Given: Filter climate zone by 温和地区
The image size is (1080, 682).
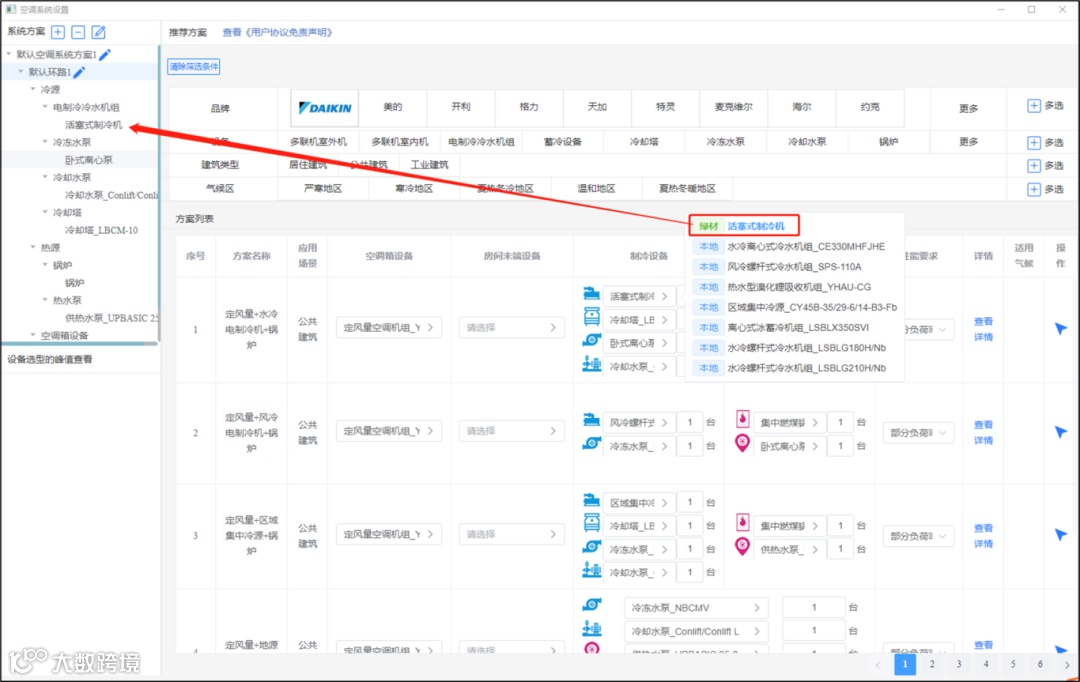Looking at the screenshot, I should [x=596, y=188].
